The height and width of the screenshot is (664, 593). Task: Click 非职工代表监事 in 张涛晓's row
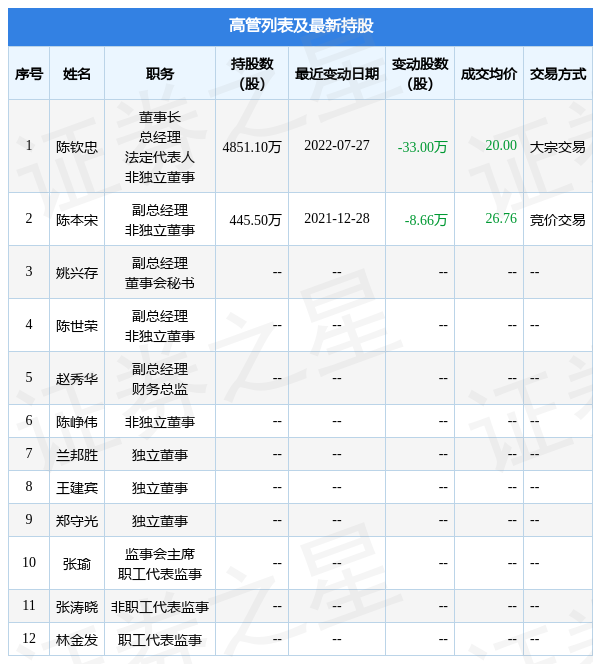160,607
